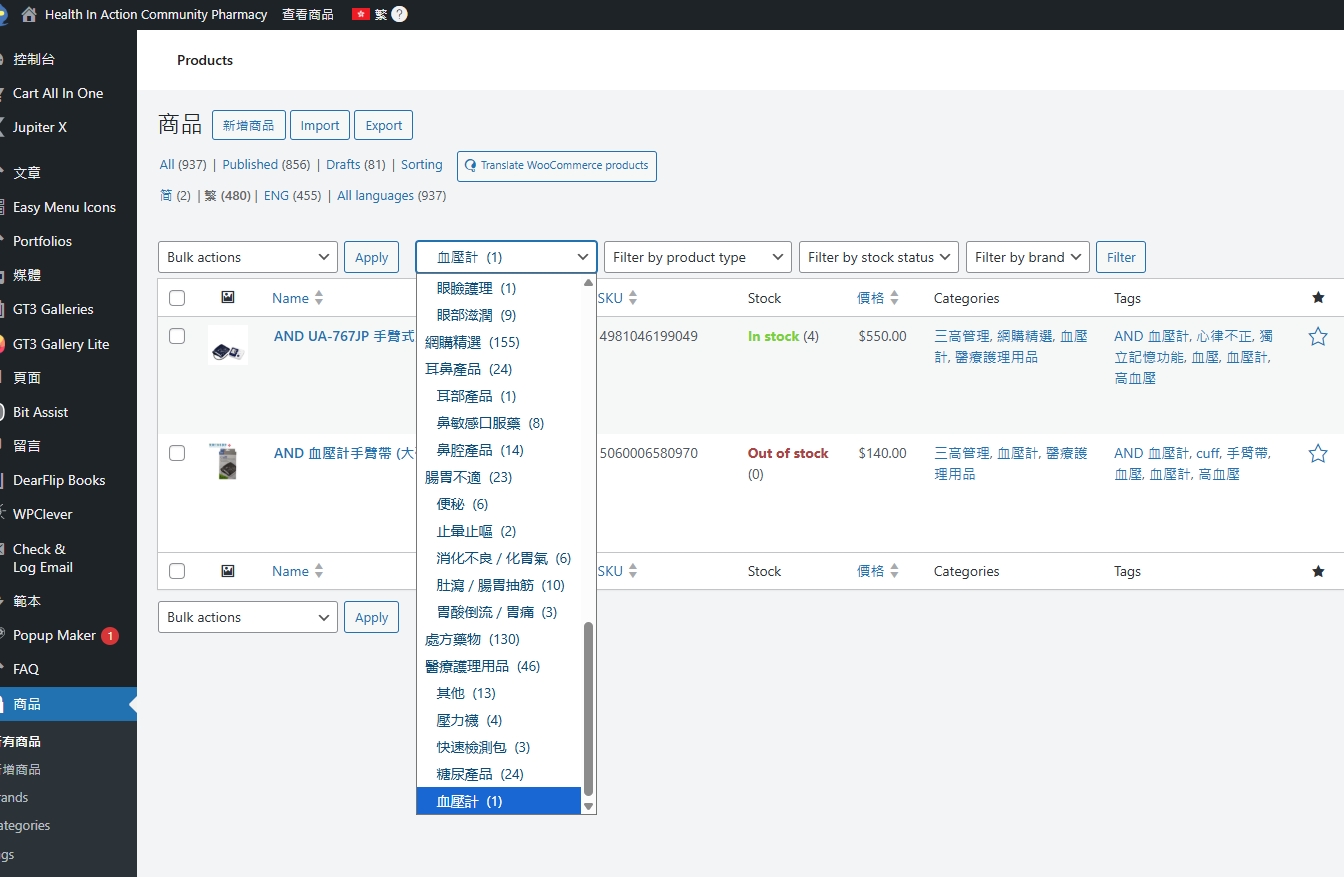Check the select-all checkbox in table header
1344x877 pixels.
177,298
